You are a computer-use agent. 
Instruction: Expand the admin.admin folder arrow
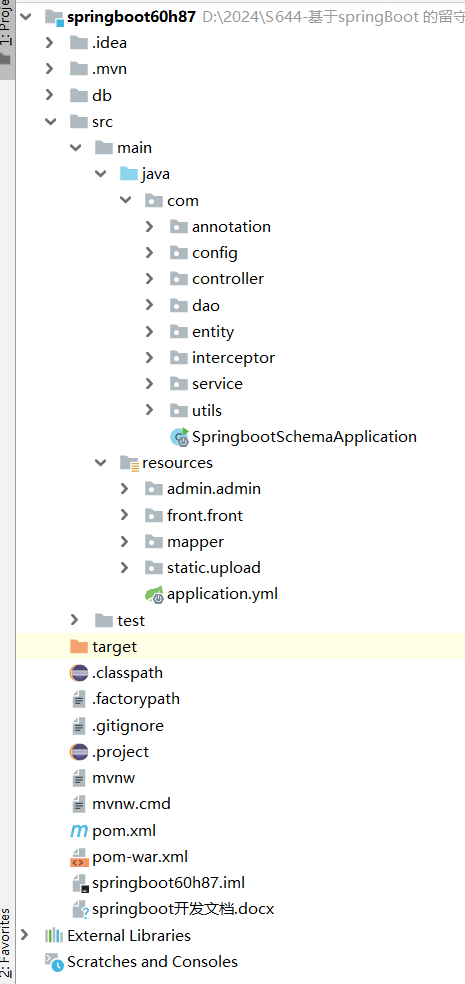click(124, 488)
